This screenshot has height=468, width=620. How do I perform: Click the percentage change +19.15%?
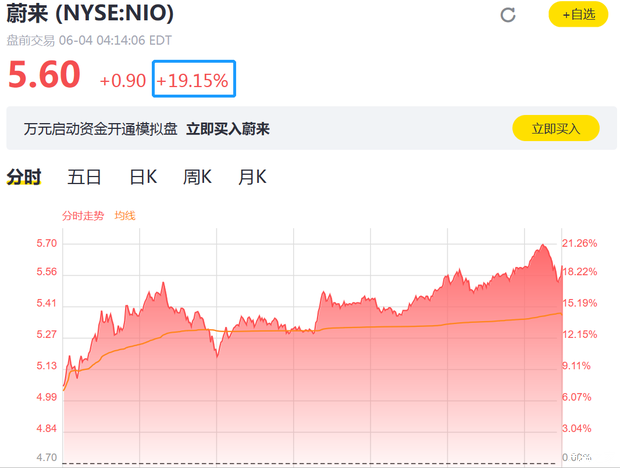193,81
